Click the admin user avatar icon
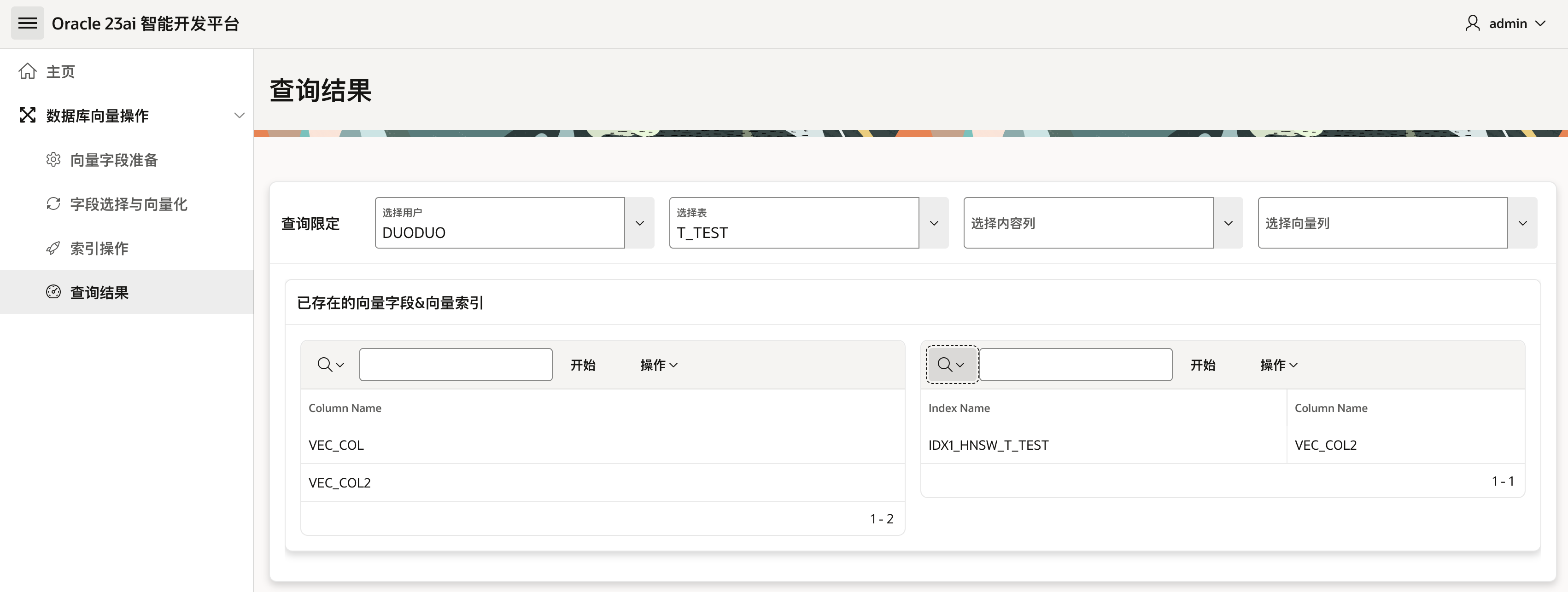Screen dimensions: 1568x592 click(x=1472, y=23)
